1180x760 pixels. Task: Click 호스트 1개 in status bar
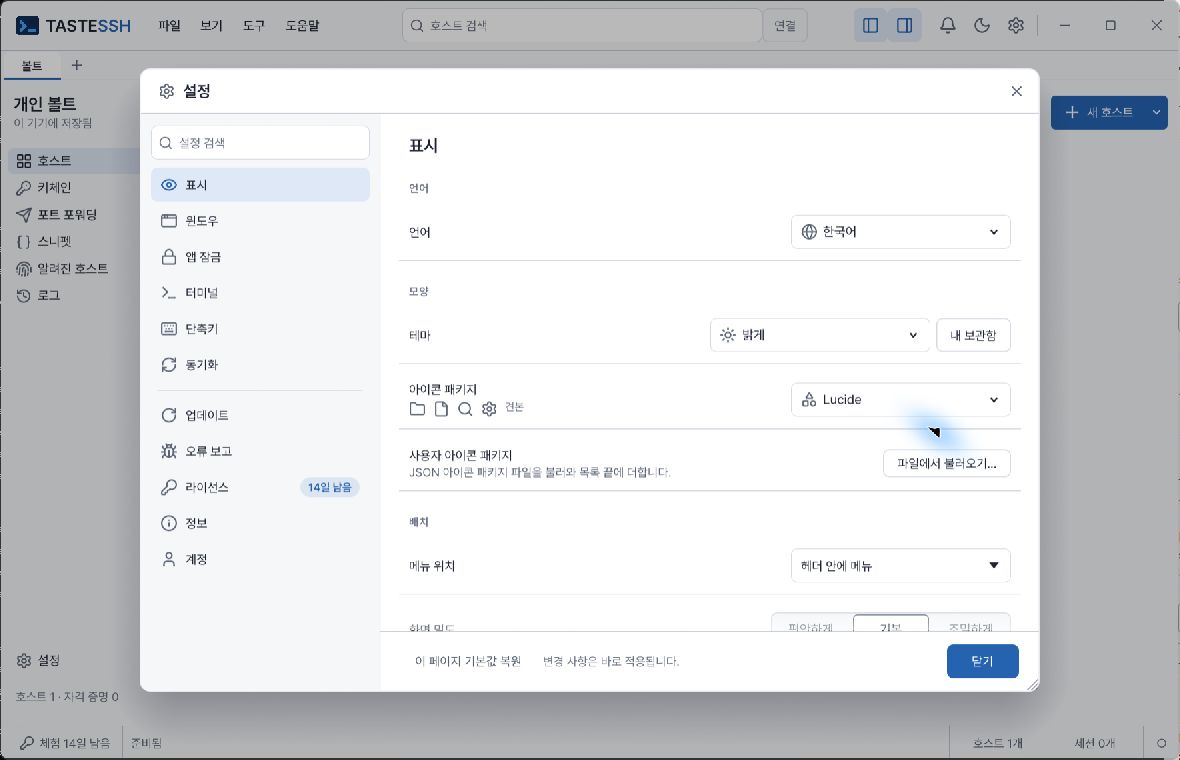[997, 743]
